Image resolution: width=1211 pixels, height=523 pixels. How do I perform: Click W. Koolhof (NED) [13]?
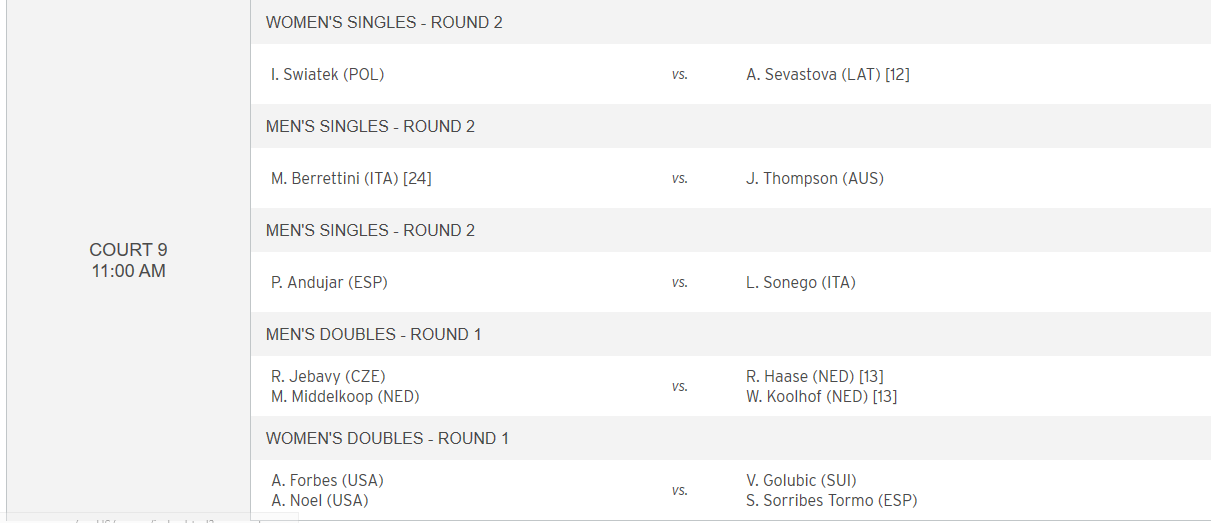[x=821, y=396]
